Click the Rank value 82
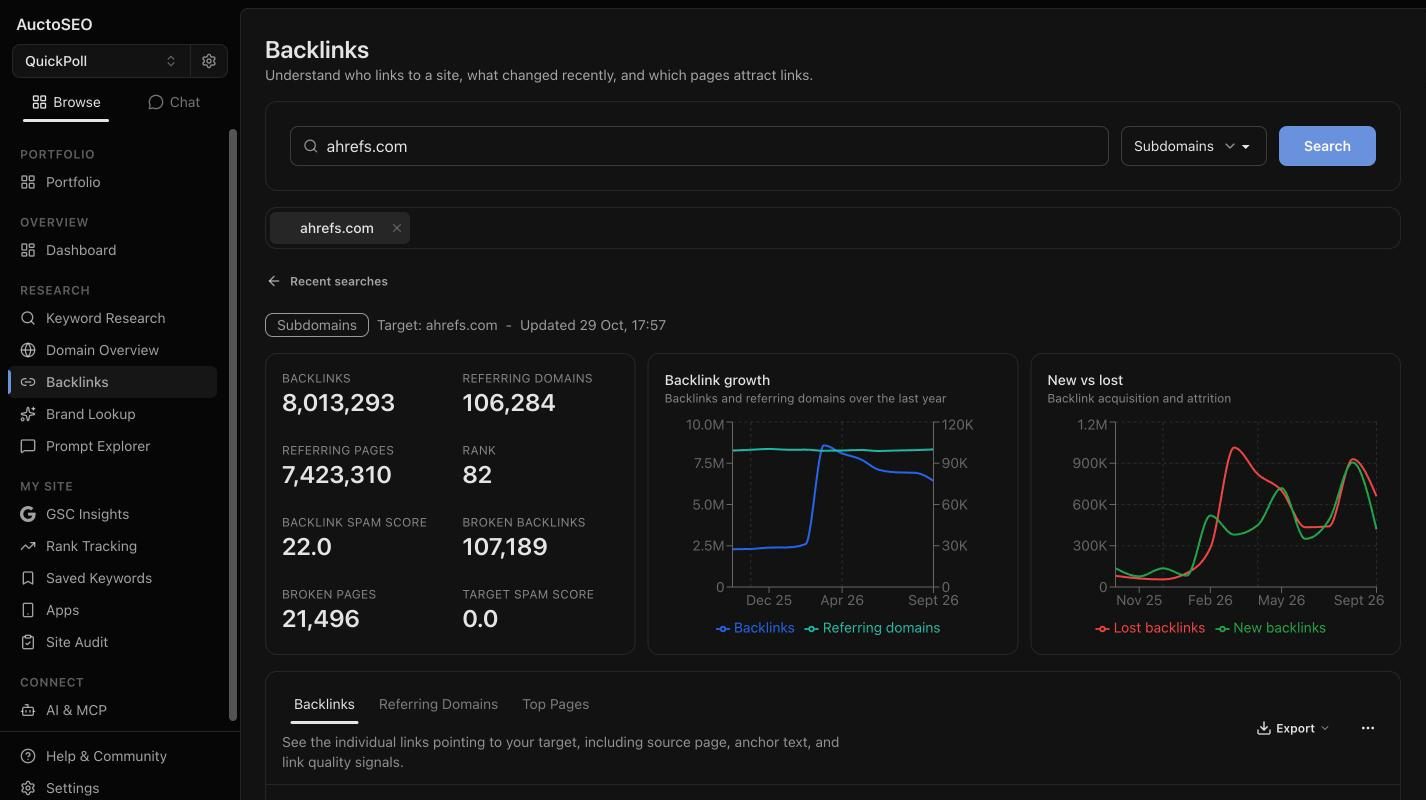This screenshot has width=1426, height=800. click(x=477, y=475)
